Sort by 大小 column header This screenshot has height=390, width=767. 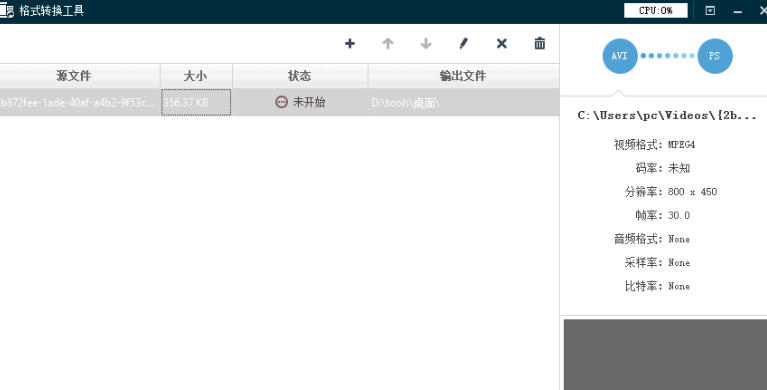point(196,76)
